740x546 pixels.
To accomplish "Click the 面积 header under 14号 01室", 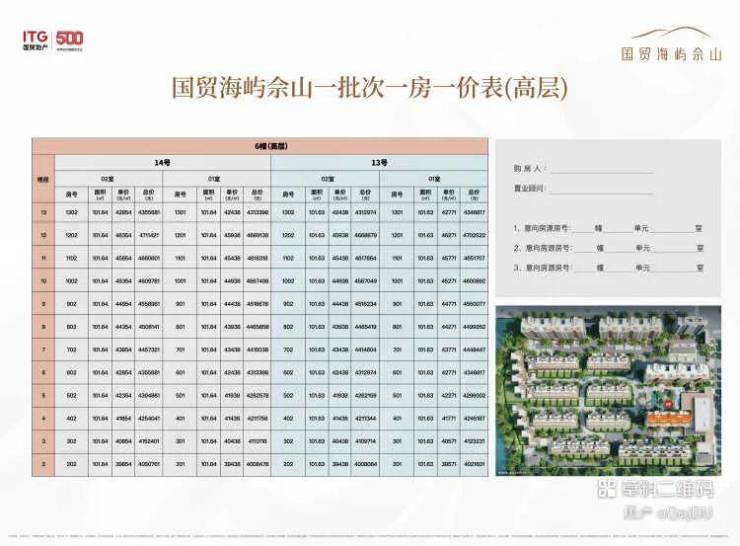I will coord(209,194).
